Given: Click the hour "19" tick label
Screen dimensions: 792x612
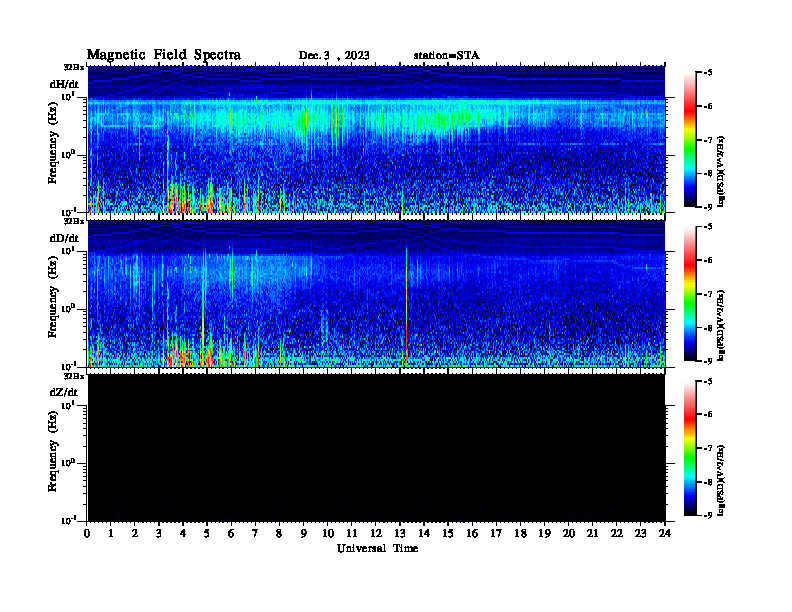Looking at the screenshot, I should pyautogui.click(x=544, y=534).
